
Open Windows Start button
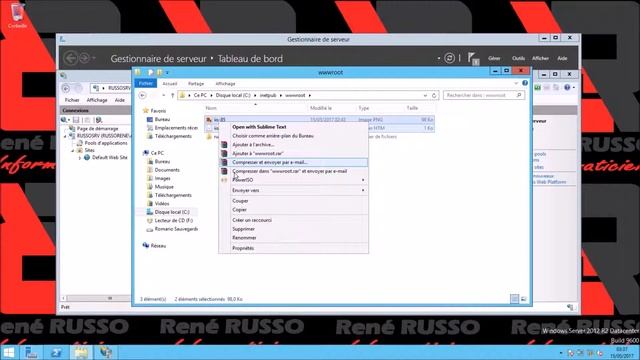click(x=9, y=353)
